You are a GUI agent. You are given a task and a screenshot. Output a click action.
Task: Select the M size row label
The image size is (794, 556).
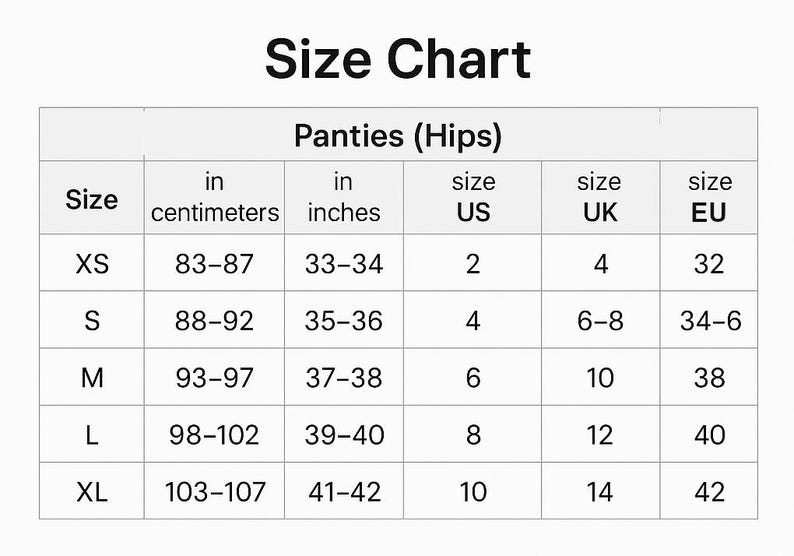[92, 378]
